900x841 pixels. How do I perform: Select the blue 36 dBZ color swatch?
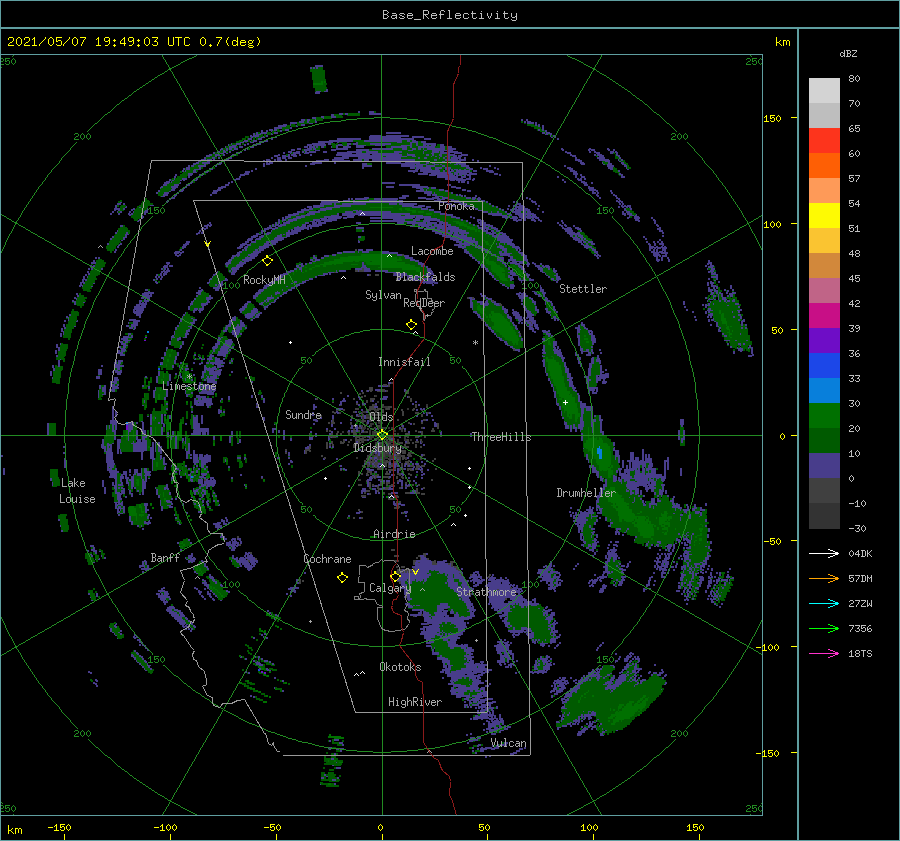(x=824, y=365)
